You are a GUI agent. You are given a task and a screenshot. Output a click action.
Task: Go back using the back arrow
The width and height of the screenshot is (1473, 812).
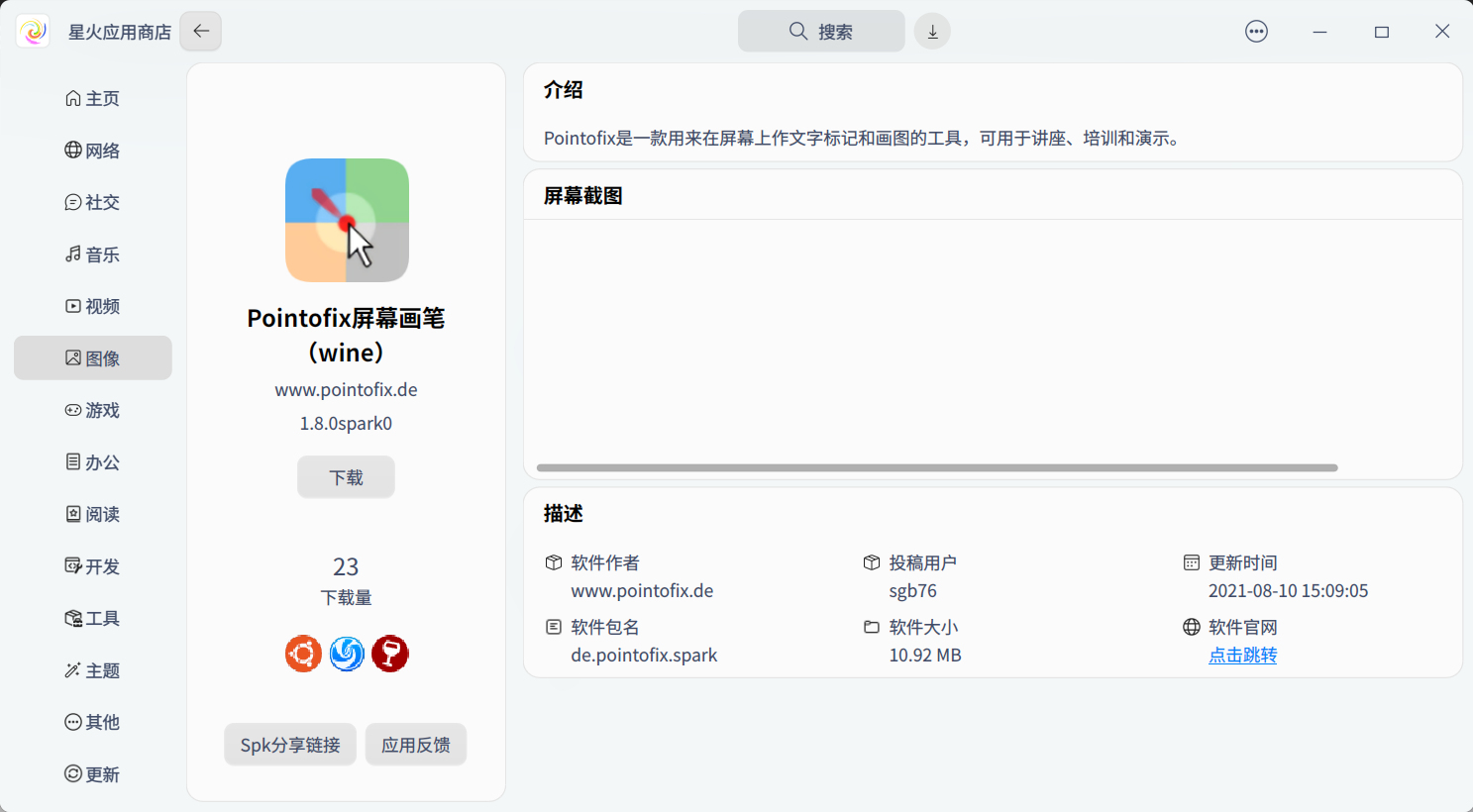click(200, 31)
